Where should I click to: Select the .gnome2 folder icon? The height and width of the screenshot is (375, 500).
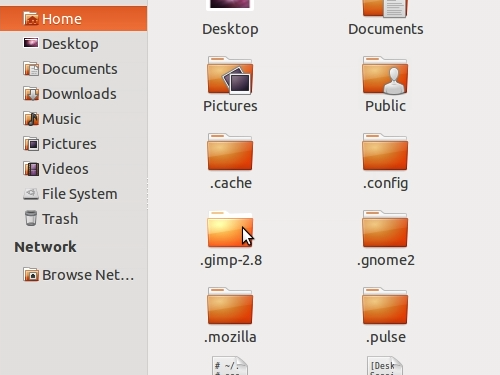pos(385,229)
